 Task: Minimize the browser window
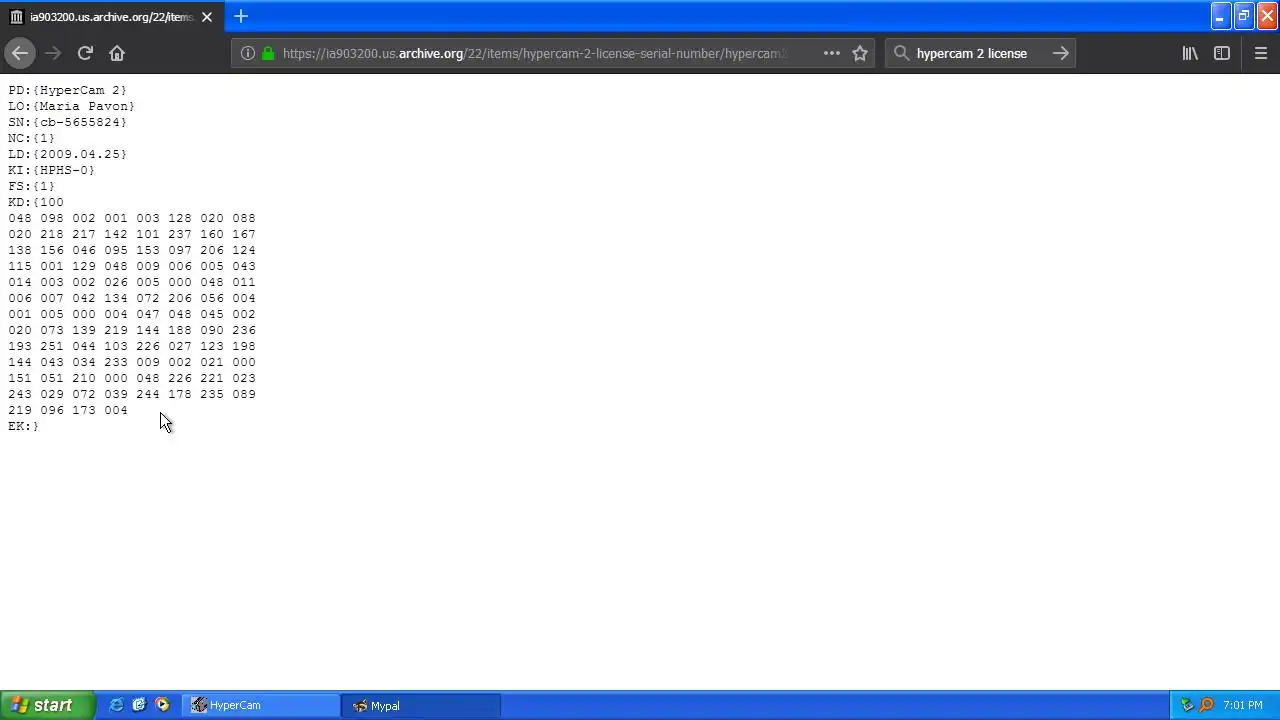pyautogui.click(x=1220, y=16)
